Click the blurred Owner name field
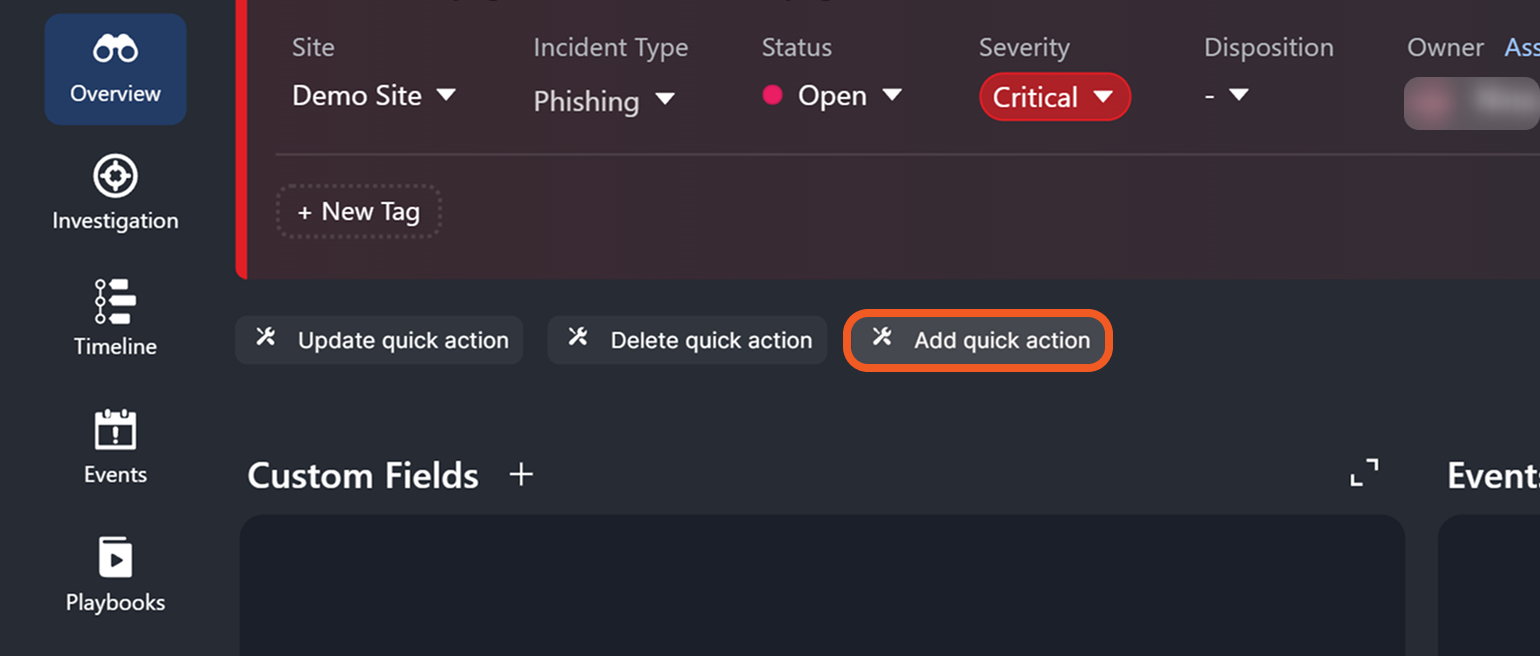The width and height of the screenshot is (1540, 656). pyautogui.click(x=1471, y=103)
